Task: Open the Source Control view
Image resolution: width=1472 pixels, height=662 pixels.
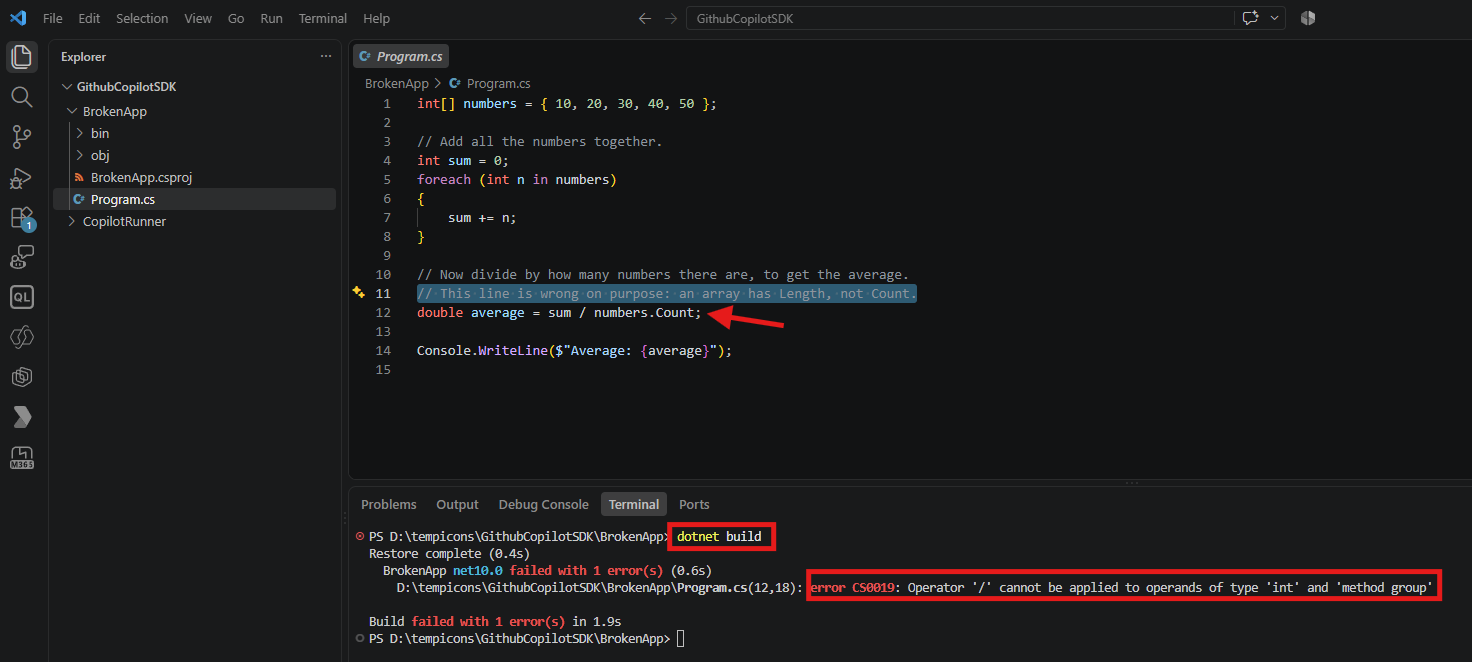Action: tap(21, 137)
